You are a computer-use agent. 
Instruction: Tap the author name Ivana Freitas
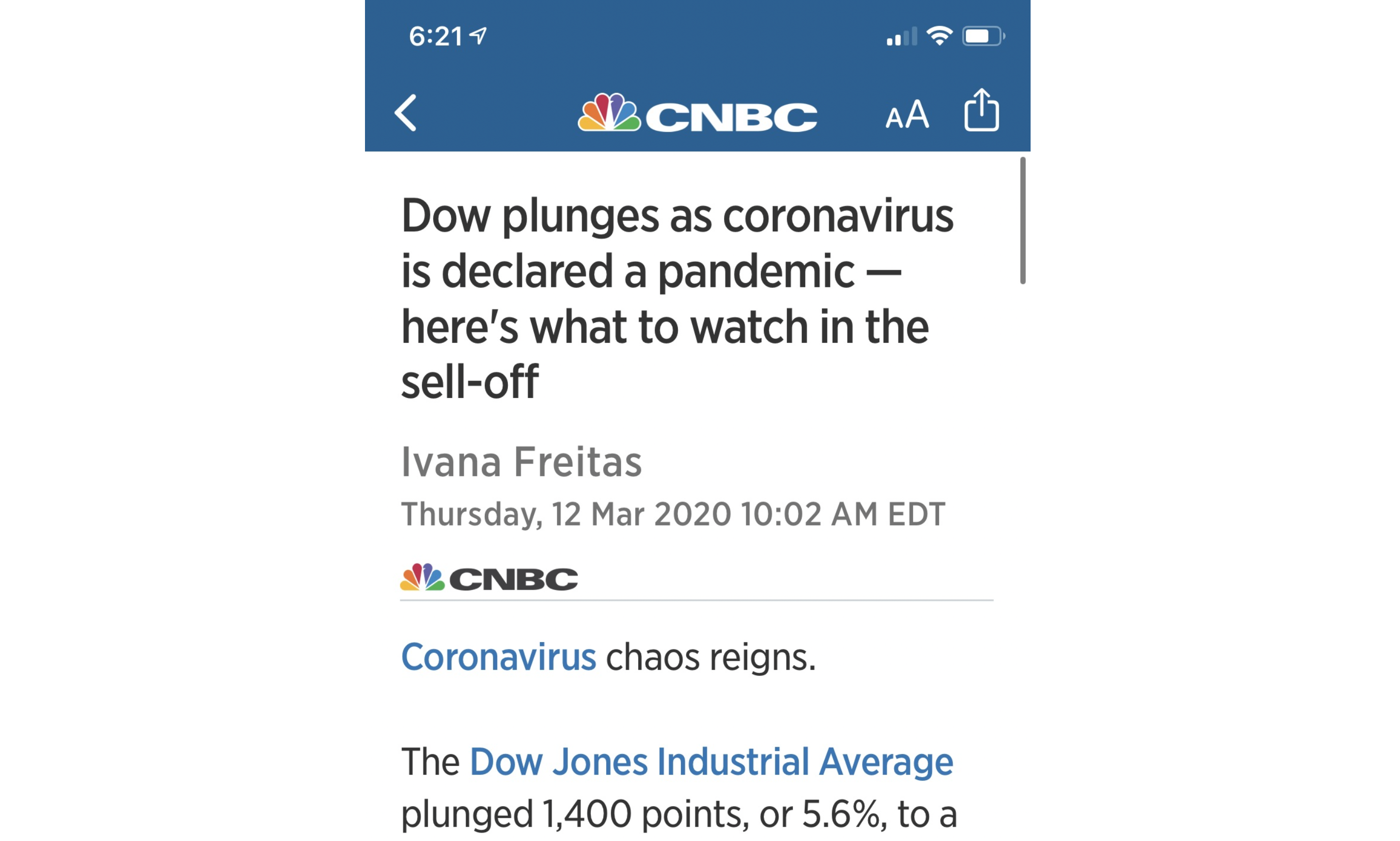(521, 462)
